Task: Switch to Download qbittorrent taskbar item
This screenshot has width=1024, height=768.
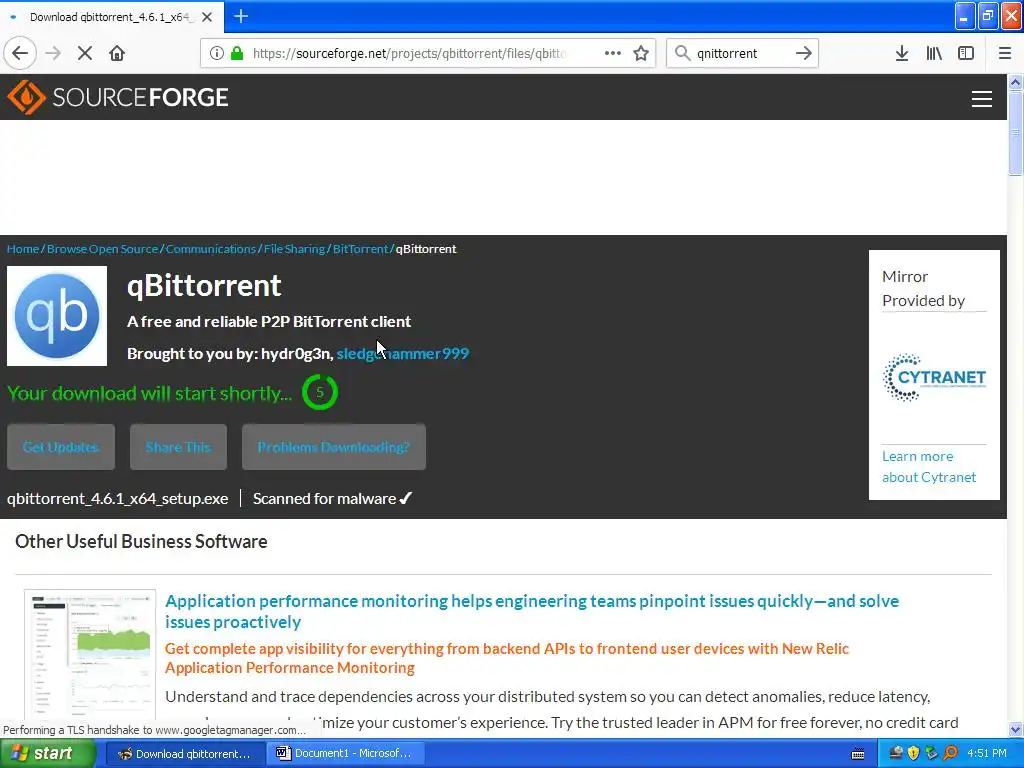Action: pyautogui.click(x=184, y=754)
